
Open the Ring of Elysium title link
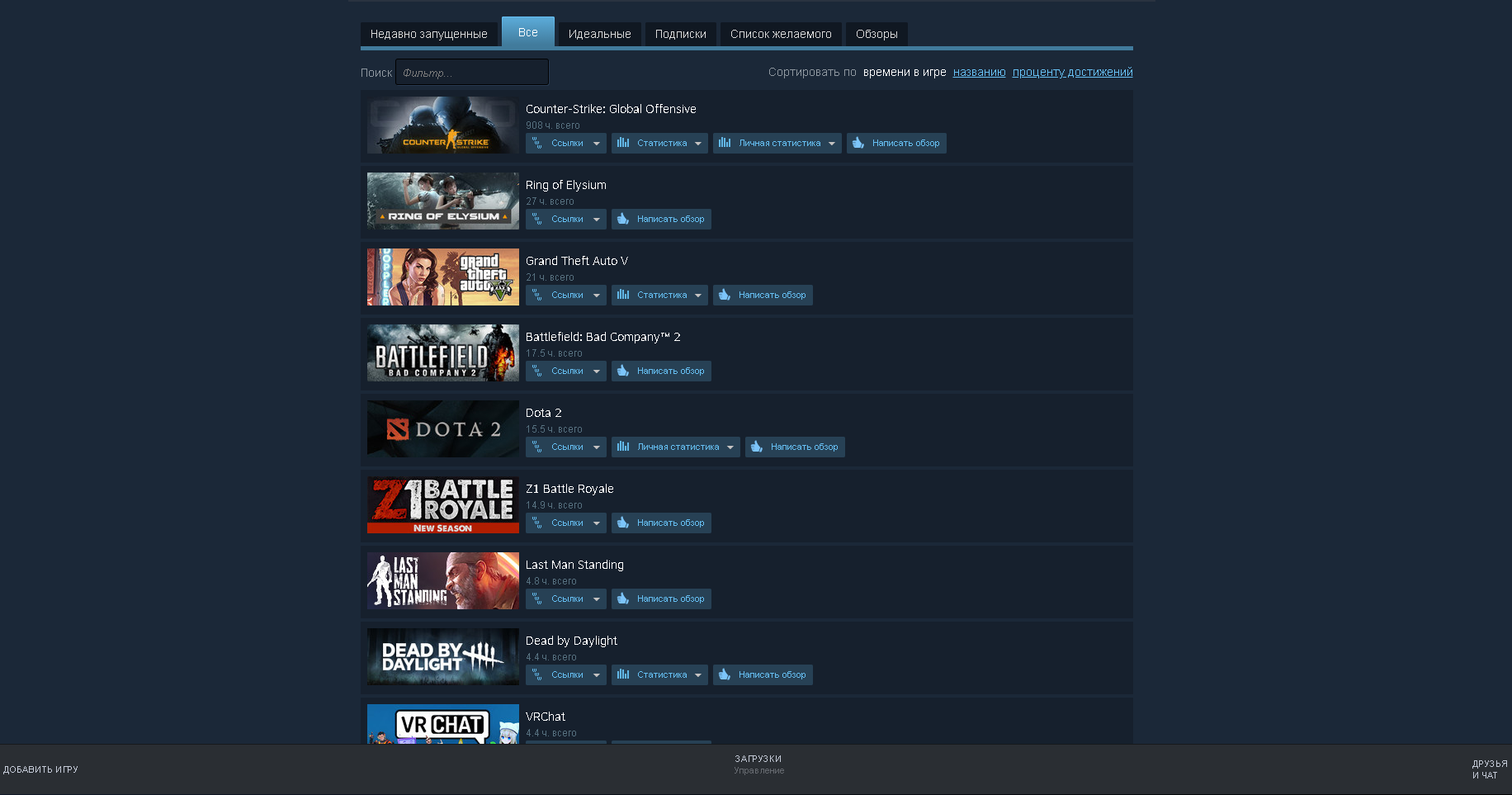point(566,185)
